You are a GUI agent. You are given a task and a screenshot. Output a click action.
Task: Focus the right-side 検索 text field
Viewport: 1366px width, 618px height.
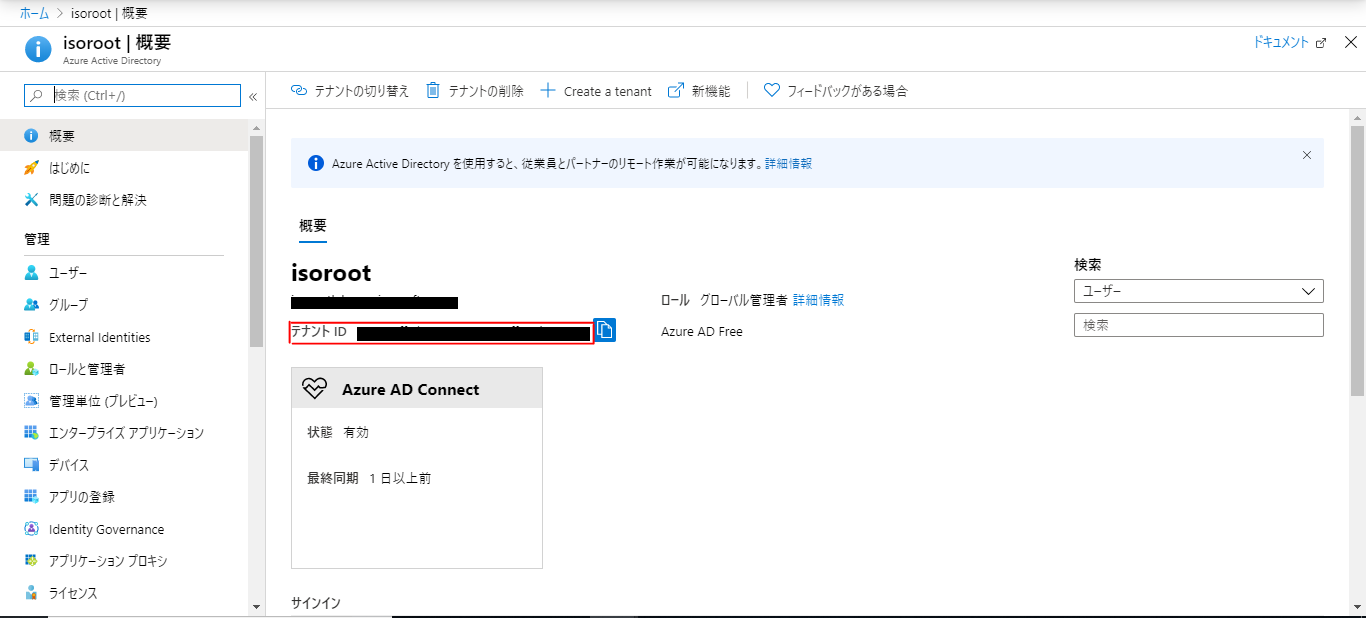pos(1198,325)
